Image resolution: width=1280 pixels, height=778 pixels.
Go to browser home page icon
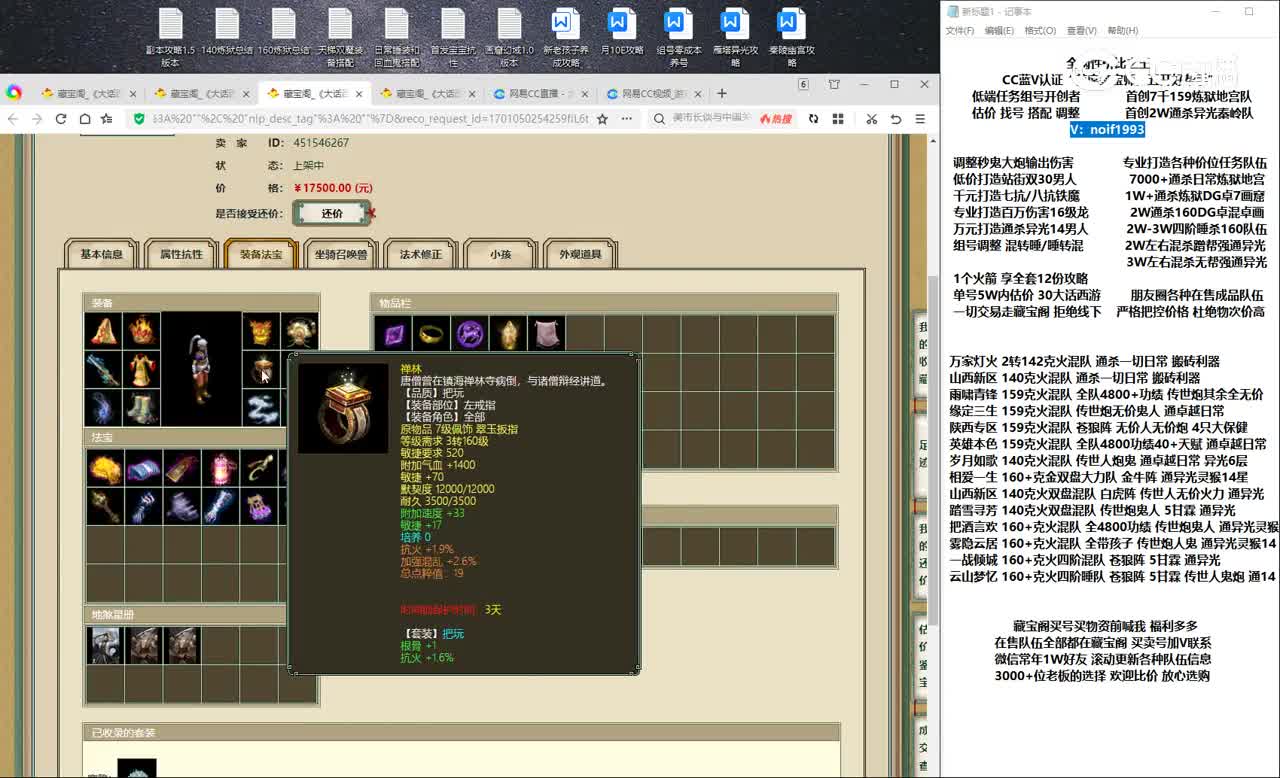[x=85, y=119]
